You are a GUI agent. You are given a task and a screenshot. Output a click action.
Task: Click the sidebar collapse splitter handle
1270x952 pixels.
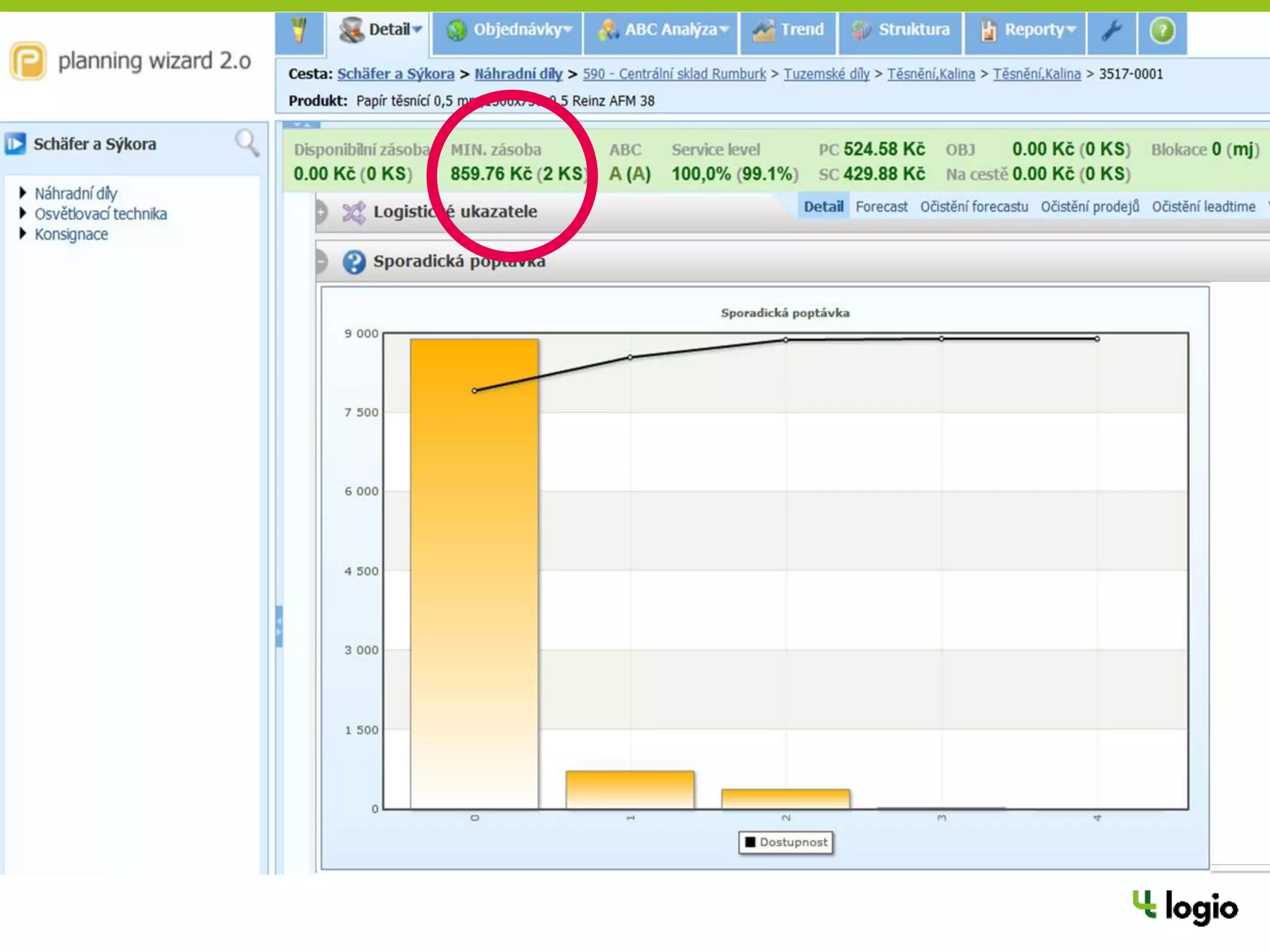point(278,626)
